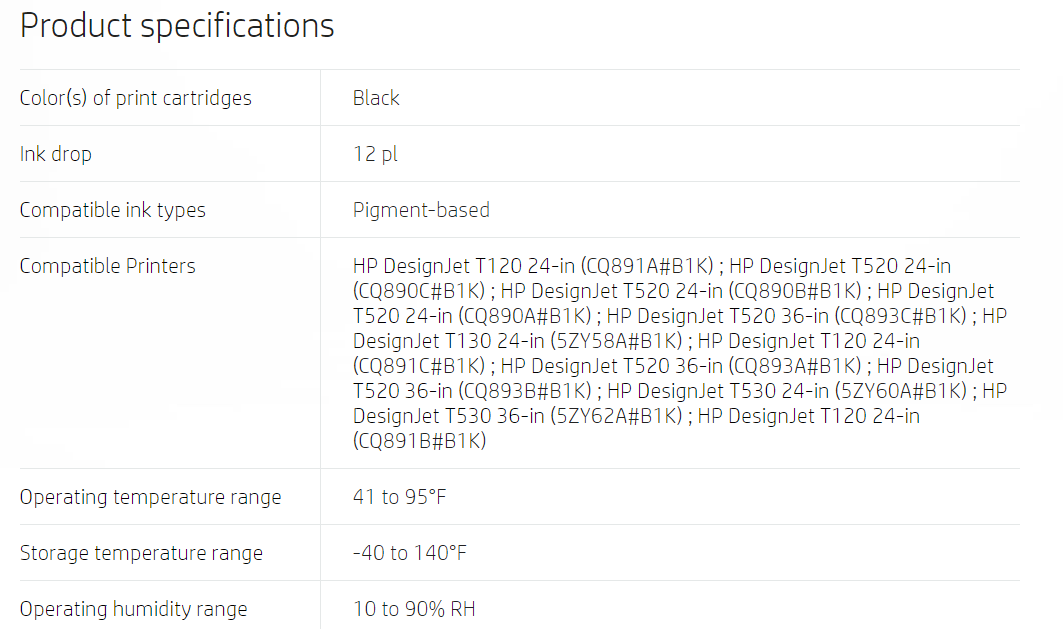Click the '10 to 90% RH' value
The width and height of the screenshot is (1063, 629).
point(414,609)
